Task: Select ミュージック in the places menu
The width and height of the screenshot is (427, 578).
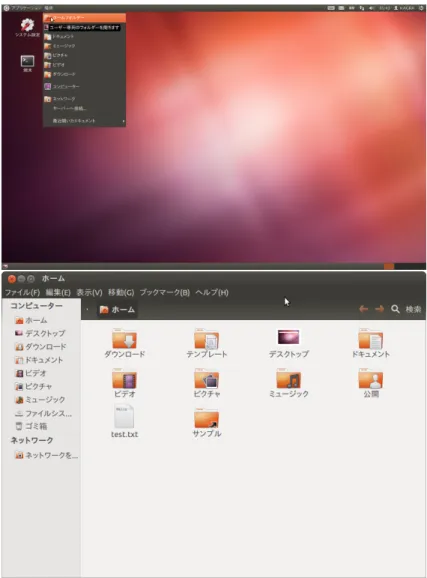Action: [84, 46]
